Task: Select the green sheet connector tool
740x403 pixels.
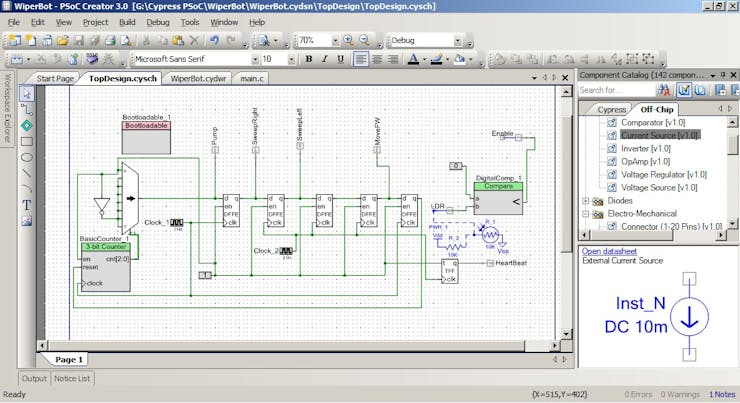Action: tap(27, 126)
